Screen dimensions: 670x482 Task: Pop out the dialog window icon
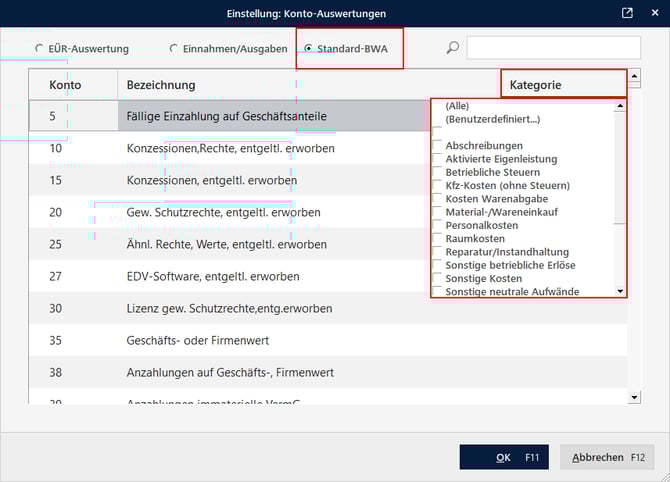pos(627,13)
